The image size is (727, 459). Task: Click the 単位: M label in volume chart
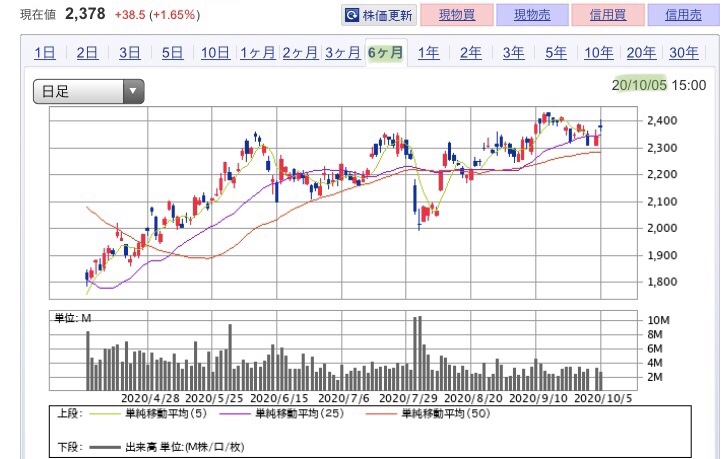73,319
